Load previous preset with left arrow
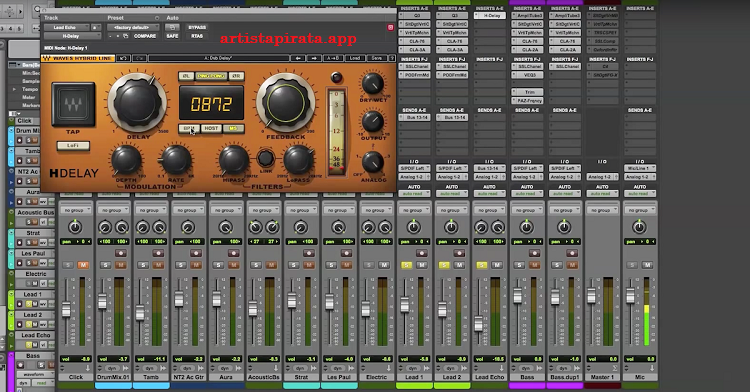This screenshot has height=392, width=750. [298, 58]
